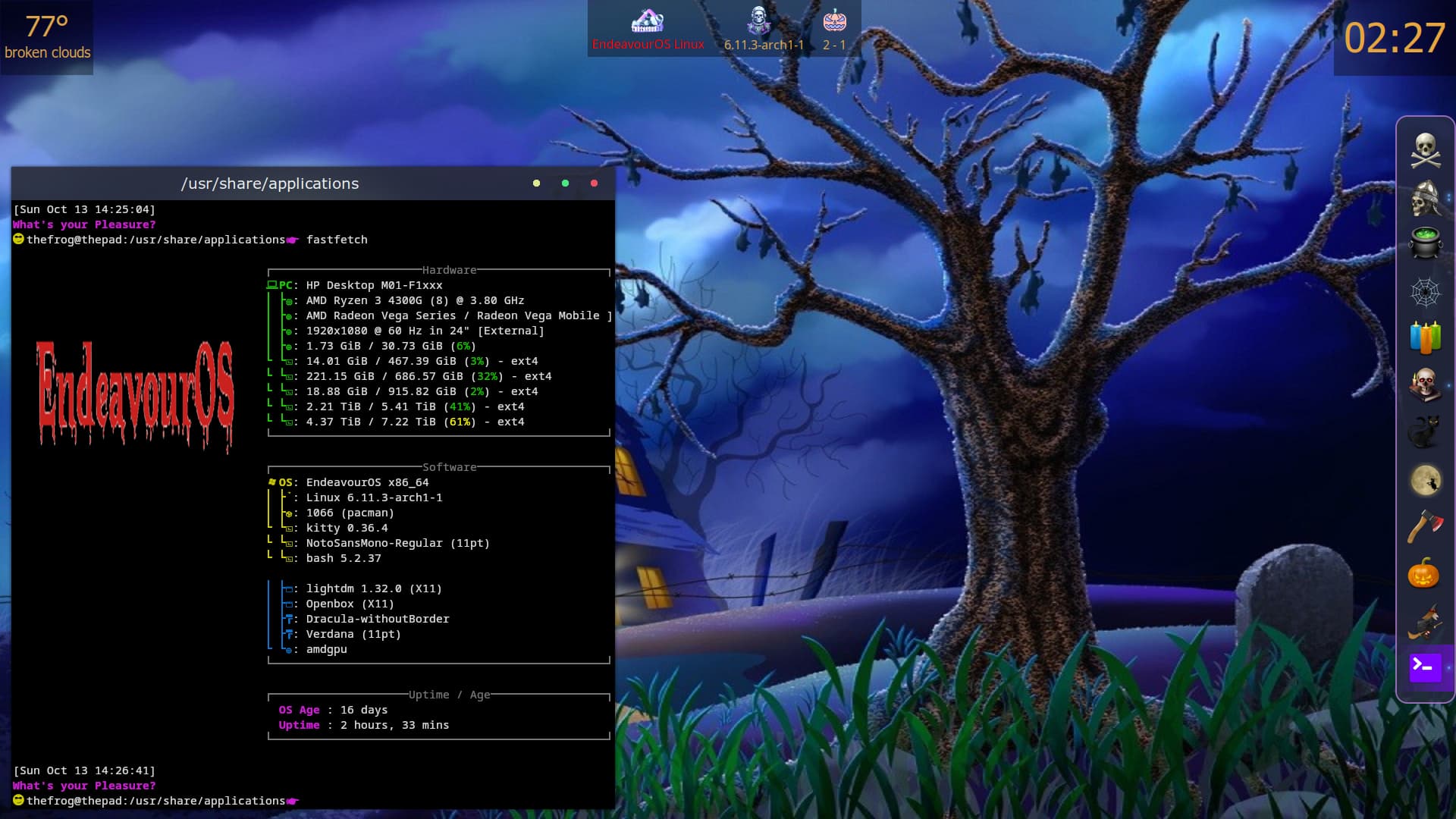Click the 'AMD Radeon Vega Series' GPU line

pyautogui.click(x=459, y=315)
